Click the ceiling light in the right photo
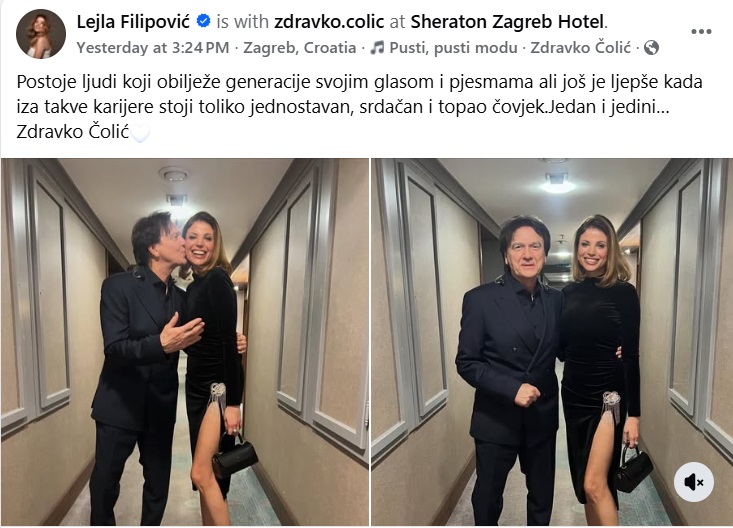Viewport: 733px width, 528px height. (x=557, y=184)
